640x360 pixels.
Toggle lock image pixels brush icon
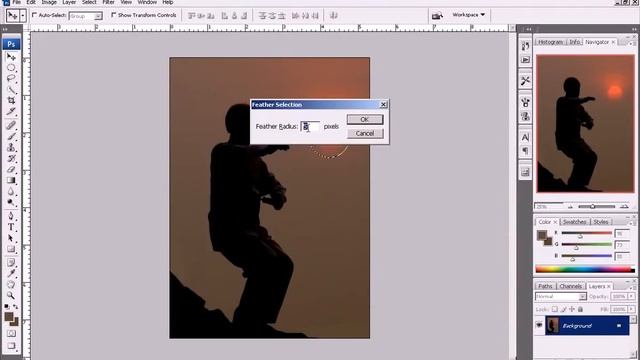(x=564, y=309)
